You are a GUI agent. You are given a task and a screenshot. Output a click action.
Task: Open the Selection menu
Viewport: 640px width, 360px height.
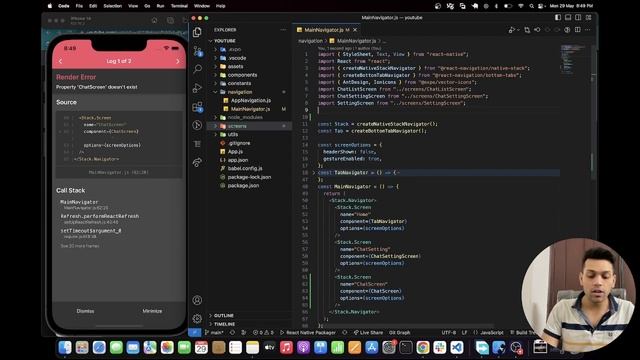(x=113, y=6)
